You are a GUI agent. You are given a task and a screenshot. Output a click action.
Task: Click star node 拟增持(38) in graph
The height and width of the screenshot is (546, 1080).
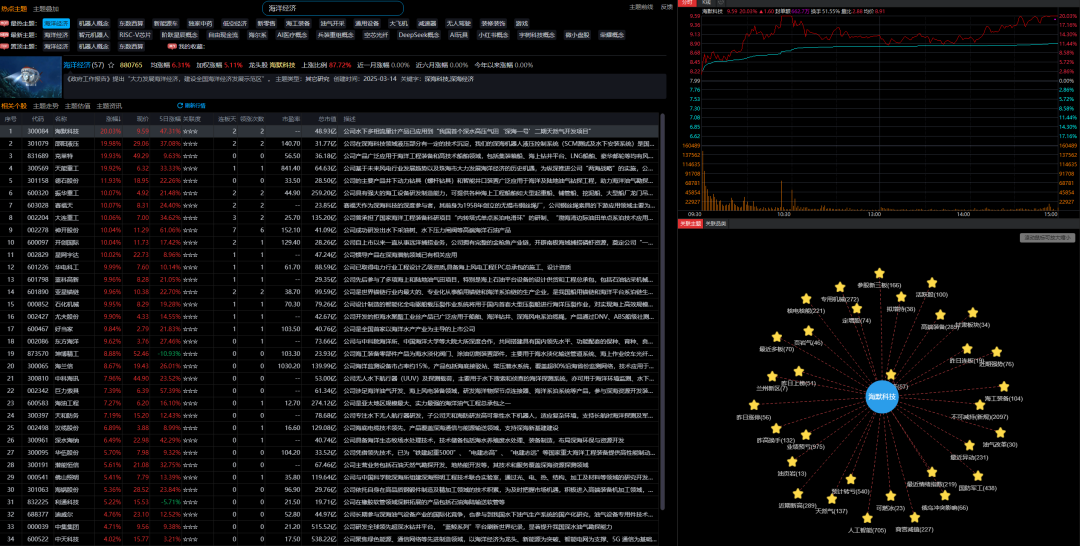pyautogui.click(x=901, y=297)
